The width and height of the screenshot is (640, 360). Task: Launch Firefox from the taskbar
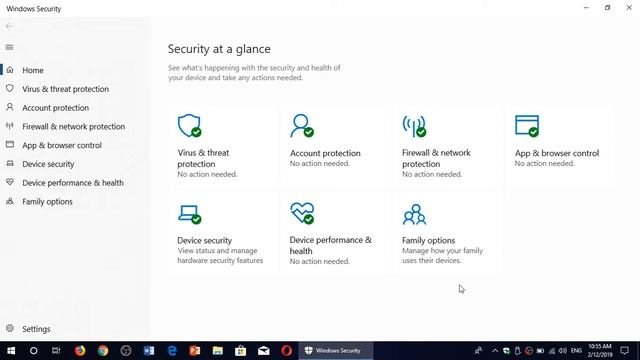tap(80, 351)
